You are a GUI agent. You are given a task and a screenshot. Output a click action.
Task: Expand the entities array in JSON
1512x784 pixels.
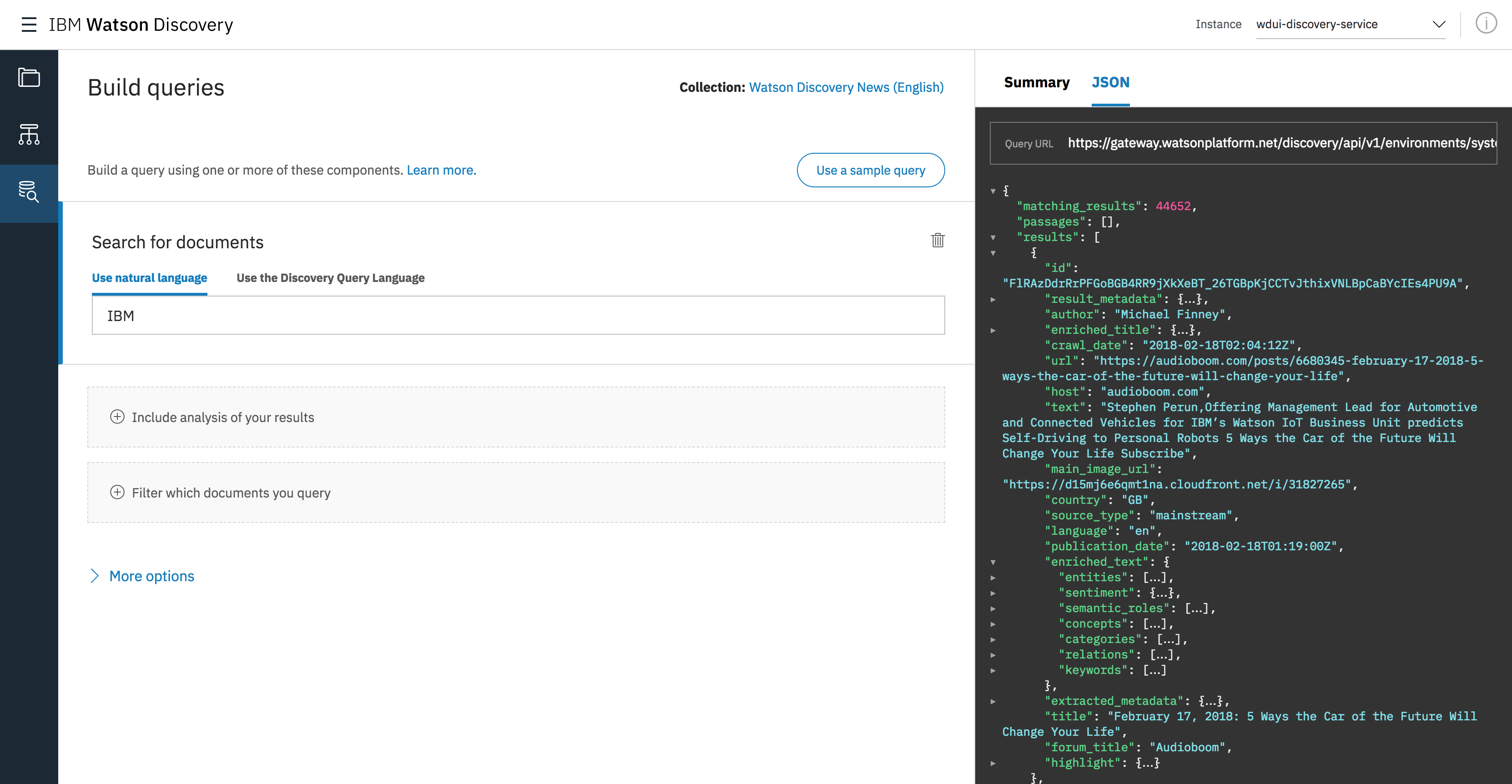click(x=993, y=578)
